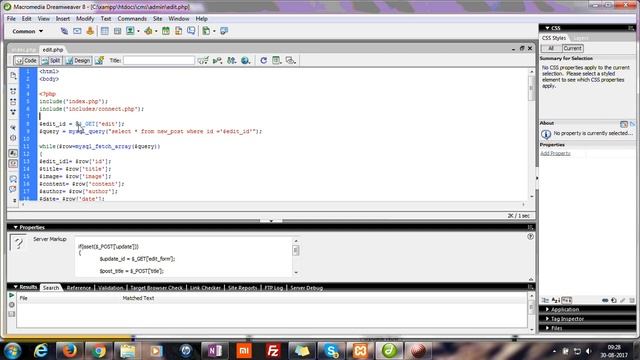Switch to the FTP Log tab
Image resolution: width=640 pixels, height=360 pixels.
coord(273,288)
